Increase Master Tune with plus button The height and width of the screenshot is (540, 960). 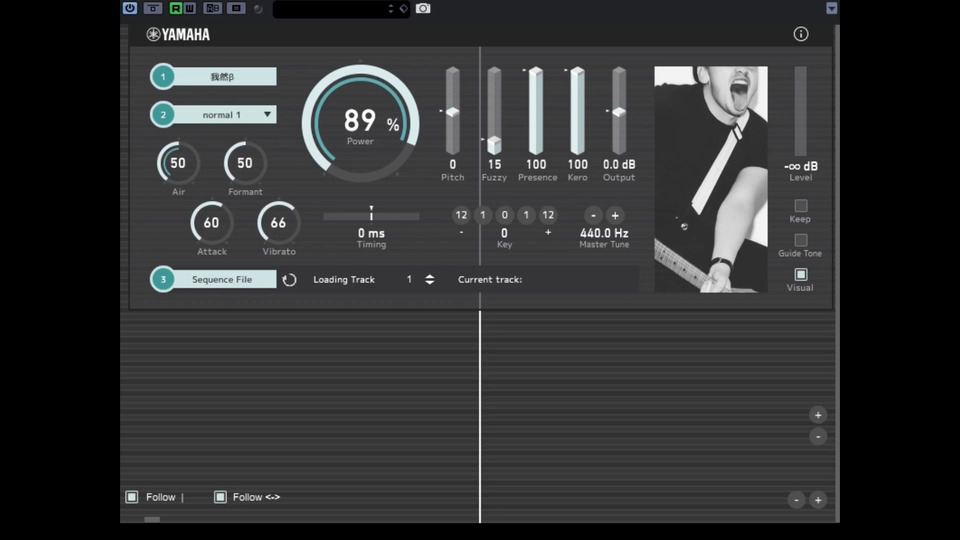click(615, 216)
